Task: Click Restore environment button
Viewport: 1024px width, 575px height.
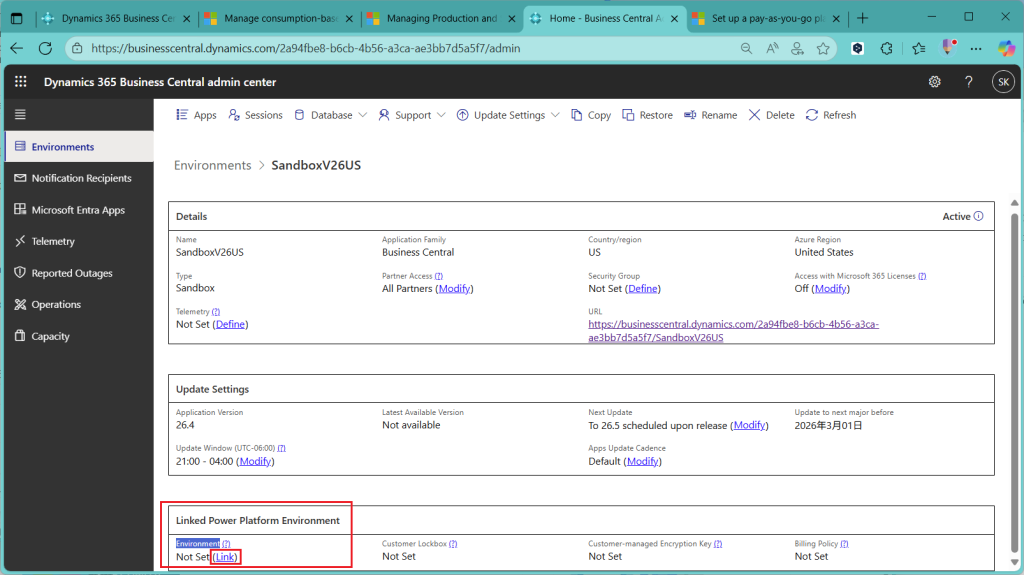Action: pos(647,115)
